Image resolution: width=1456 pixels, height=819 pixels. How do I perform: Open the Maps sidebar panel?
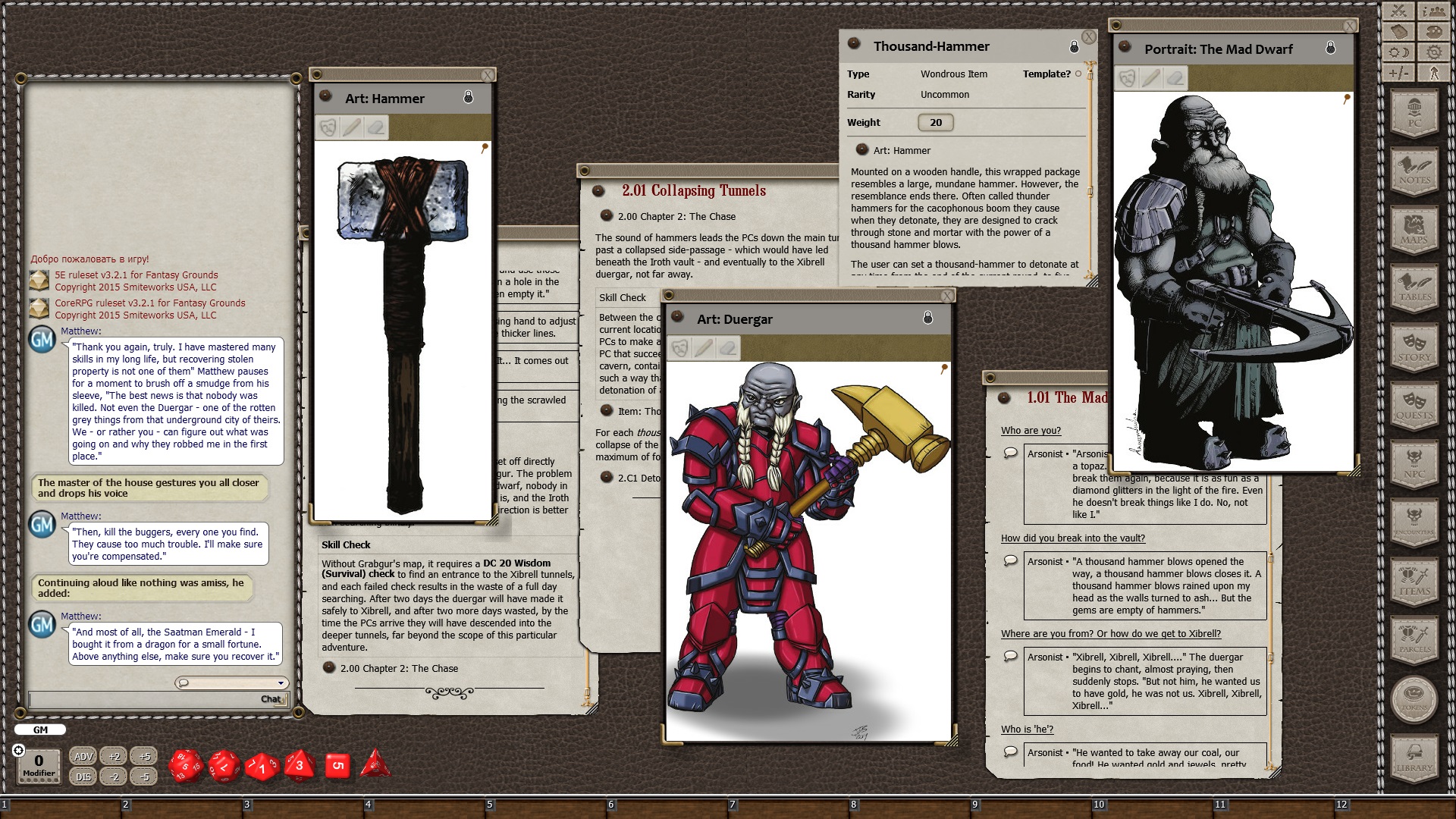(x=1414, y=229)
